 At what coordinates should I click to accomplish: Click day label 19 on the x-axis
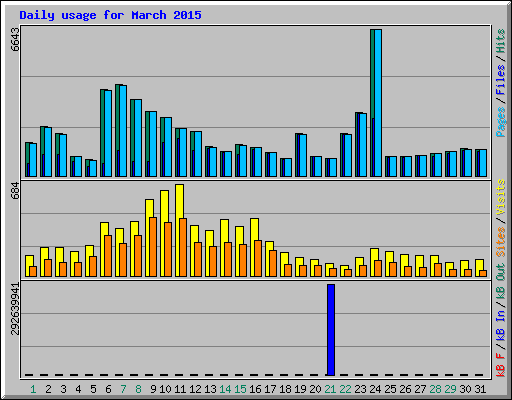click(x=300, y=389)
